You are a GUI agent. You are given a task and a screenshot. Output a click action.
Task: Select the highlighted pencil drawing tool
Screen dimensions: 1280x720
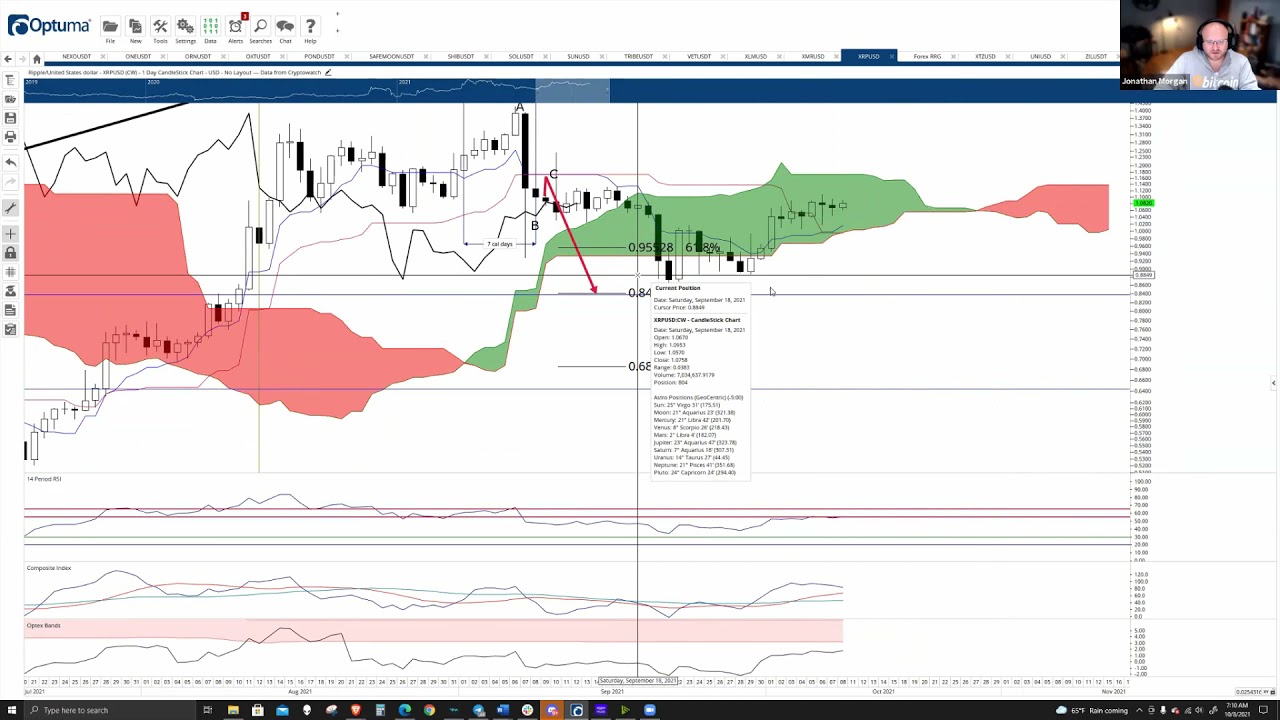(x=10, y=208)
